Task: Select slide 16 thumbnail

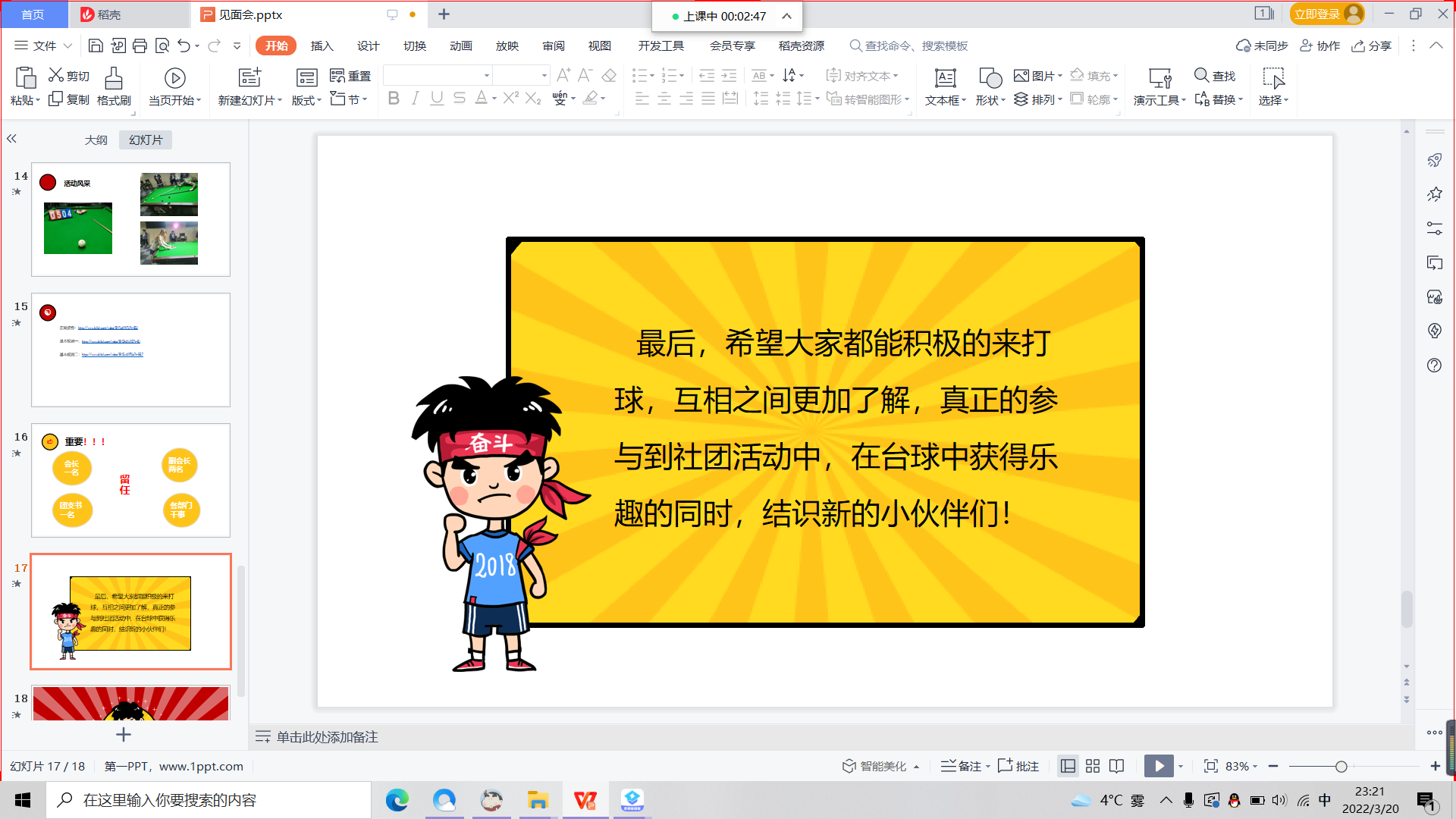Action: (130, 480)
